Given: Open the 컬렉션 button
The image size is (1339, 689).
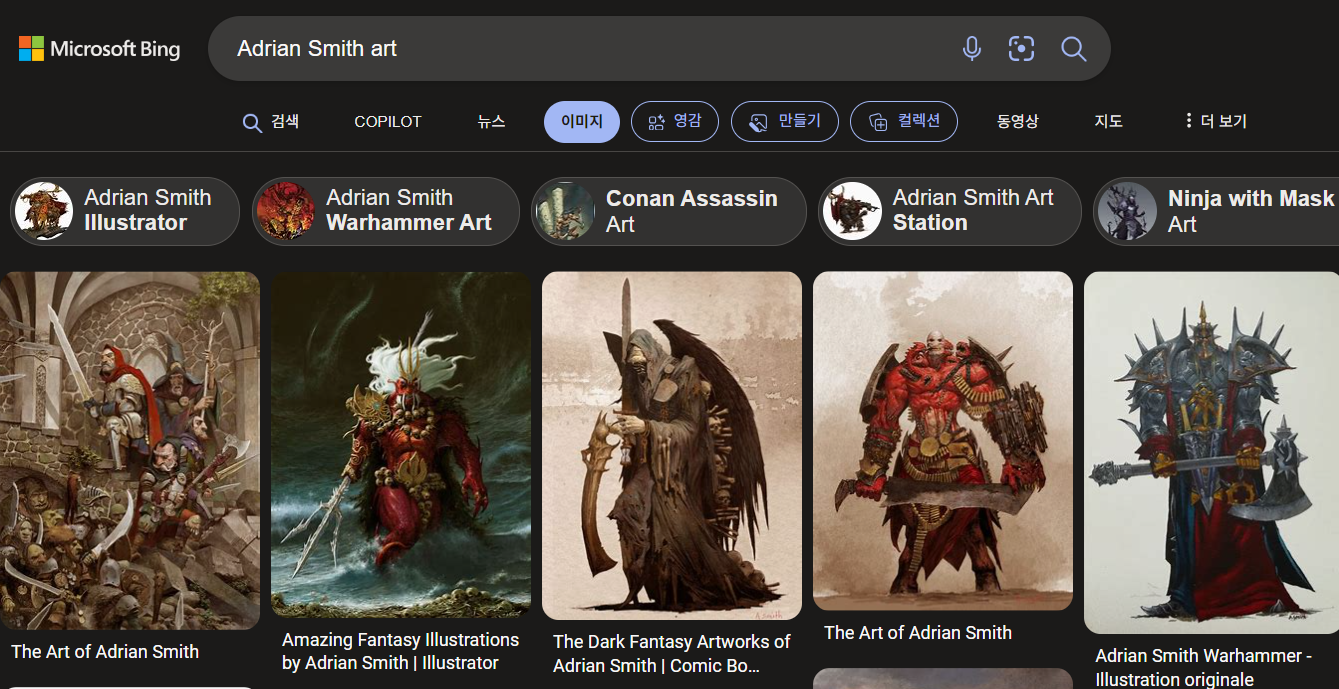Looking at the screenshot, I should [904, 122].
